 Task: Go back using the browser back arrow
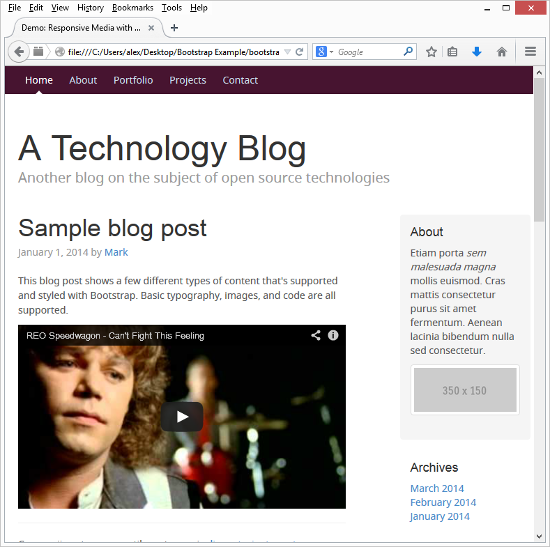click(x=19, y=52)
